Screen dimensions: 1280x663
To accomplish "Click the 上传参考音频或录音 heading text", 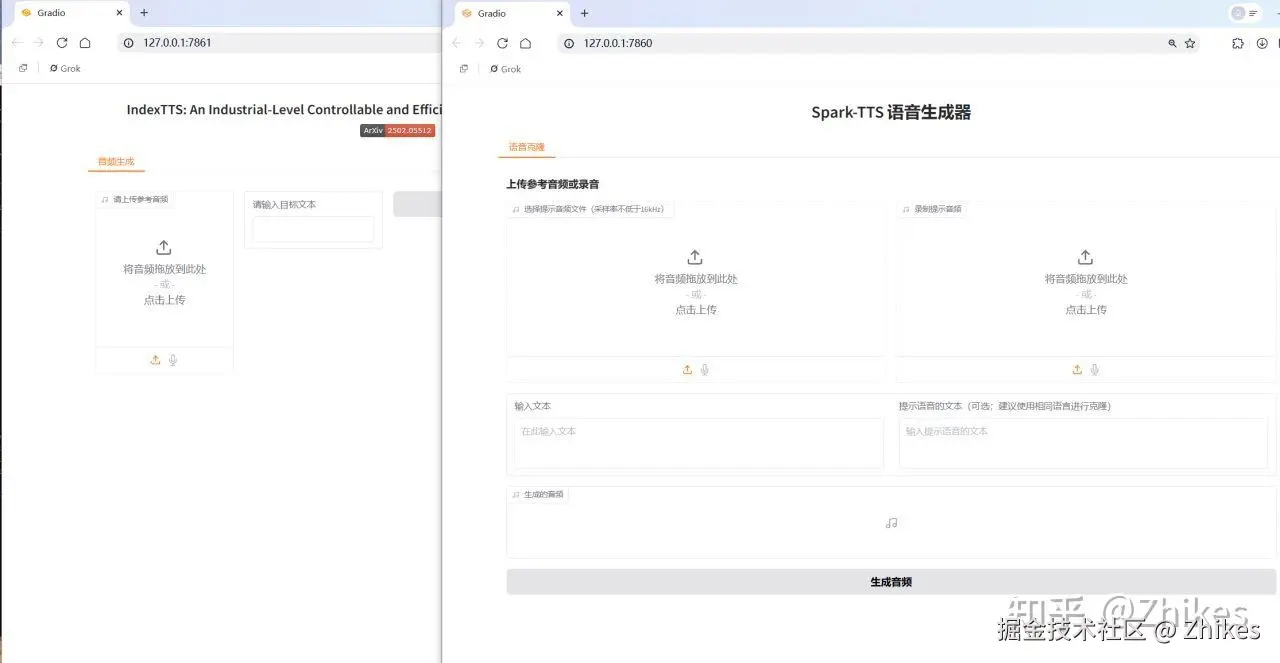I will 553,184.
